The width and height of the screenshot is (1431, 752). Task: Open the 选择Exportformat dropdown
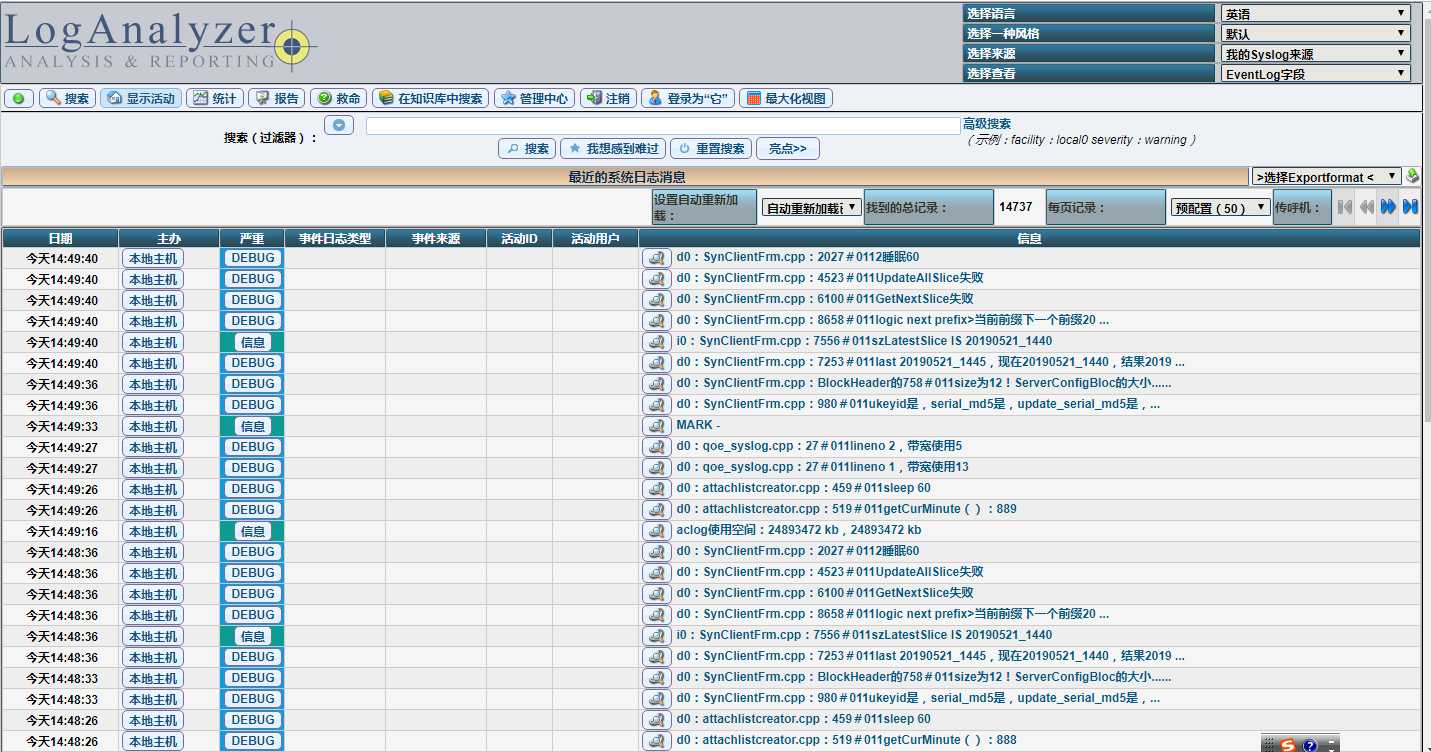(1326, 177)
